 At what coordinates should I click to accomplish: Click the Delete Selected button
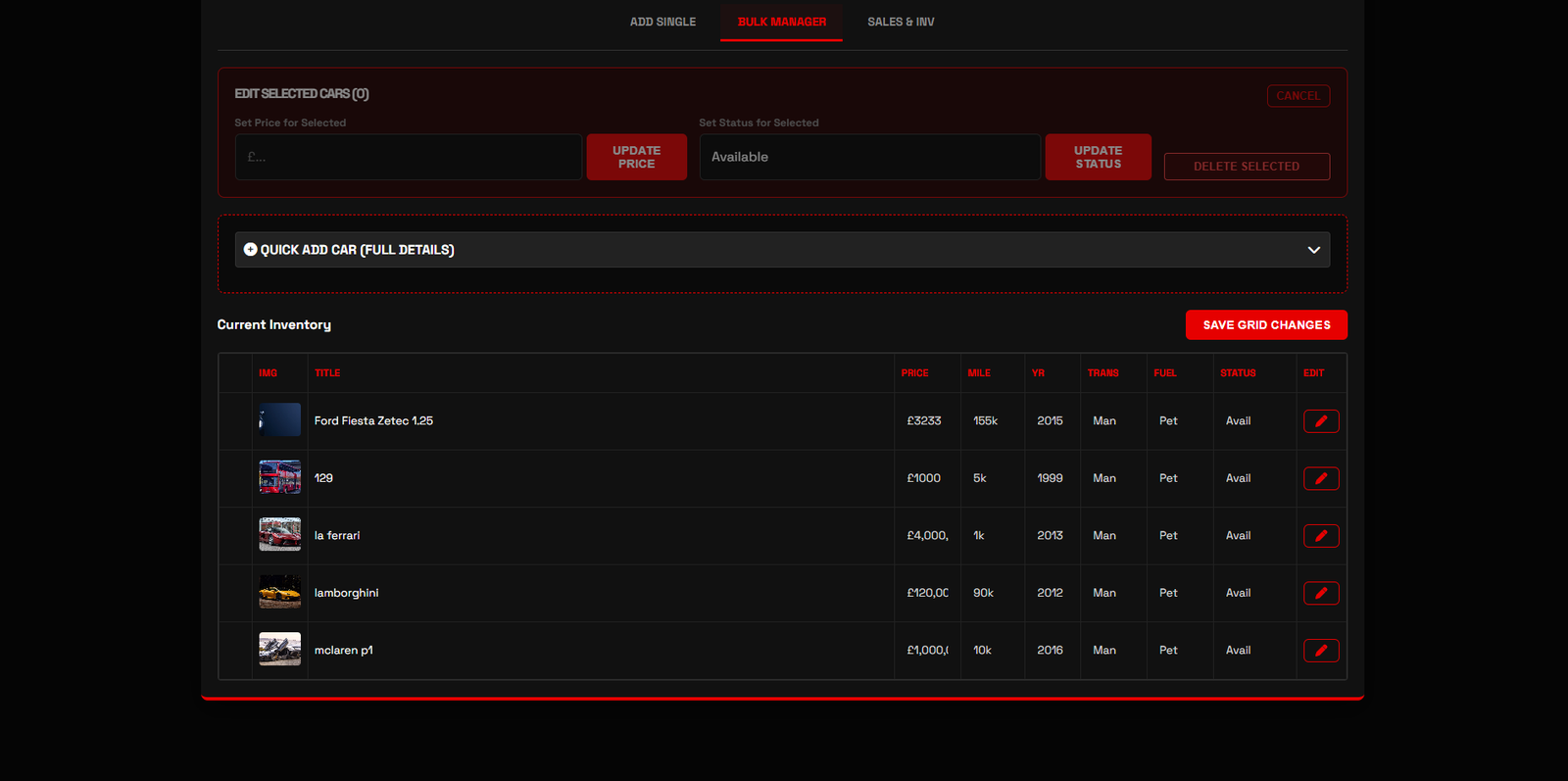(1247, 167)
